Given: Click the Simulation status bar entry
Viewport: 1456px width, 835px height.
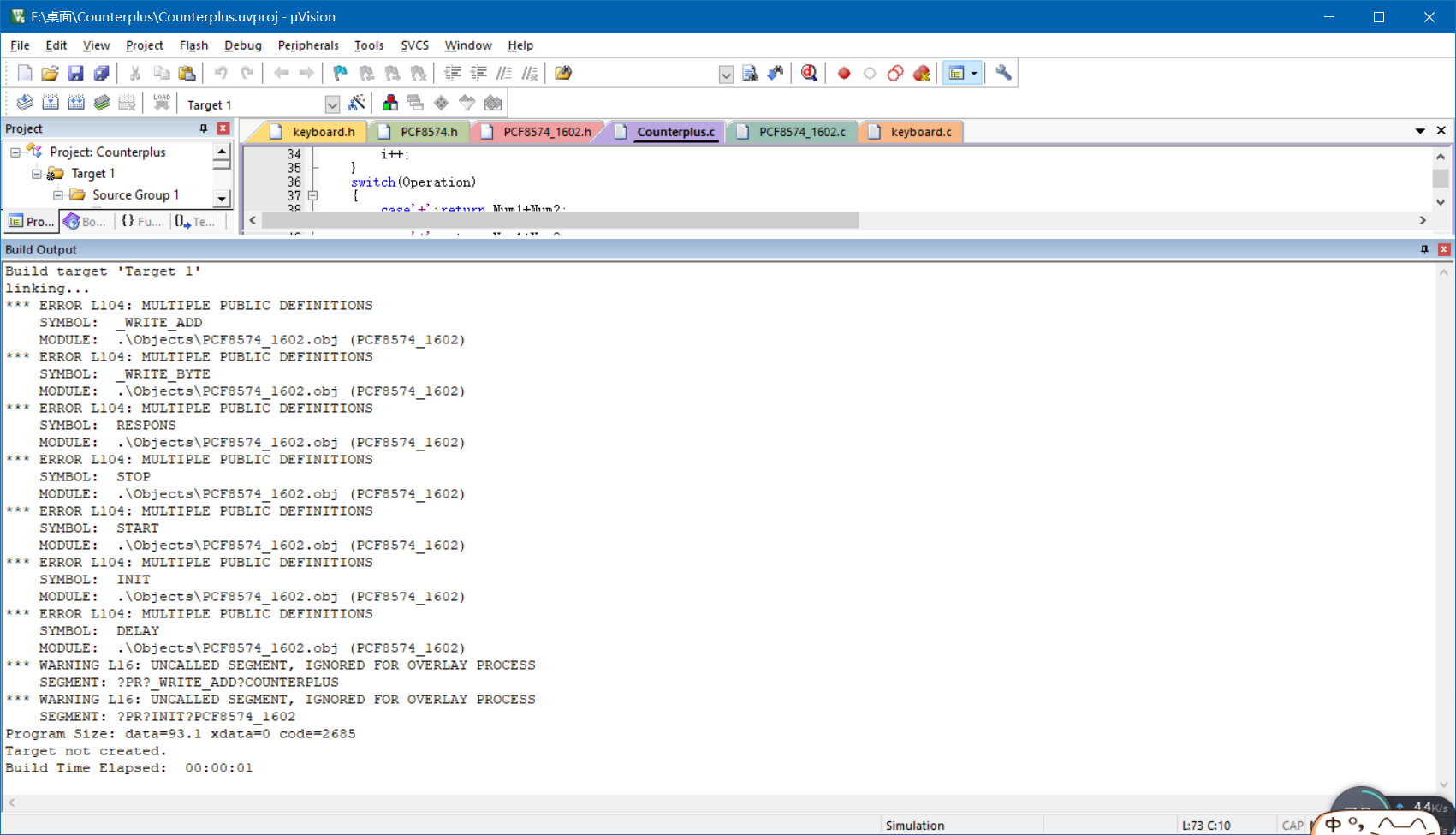Looking at the screenshot, I should [x=915, y=826].
